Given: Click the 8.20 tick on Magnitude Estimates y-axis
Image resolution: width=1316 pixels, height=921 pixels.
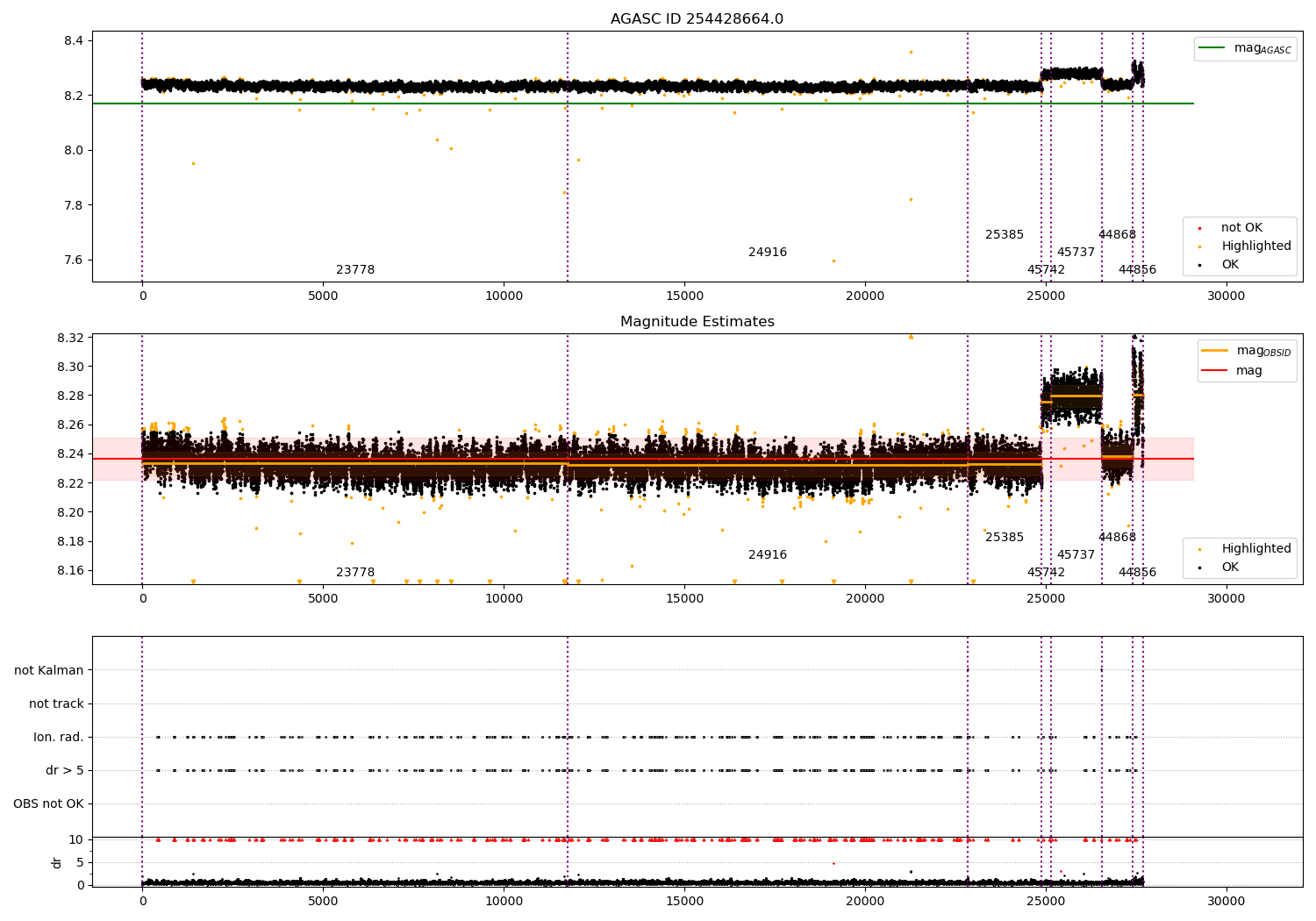Looking at the screenshot, I should pyautogui.click(x=70, y=512).
